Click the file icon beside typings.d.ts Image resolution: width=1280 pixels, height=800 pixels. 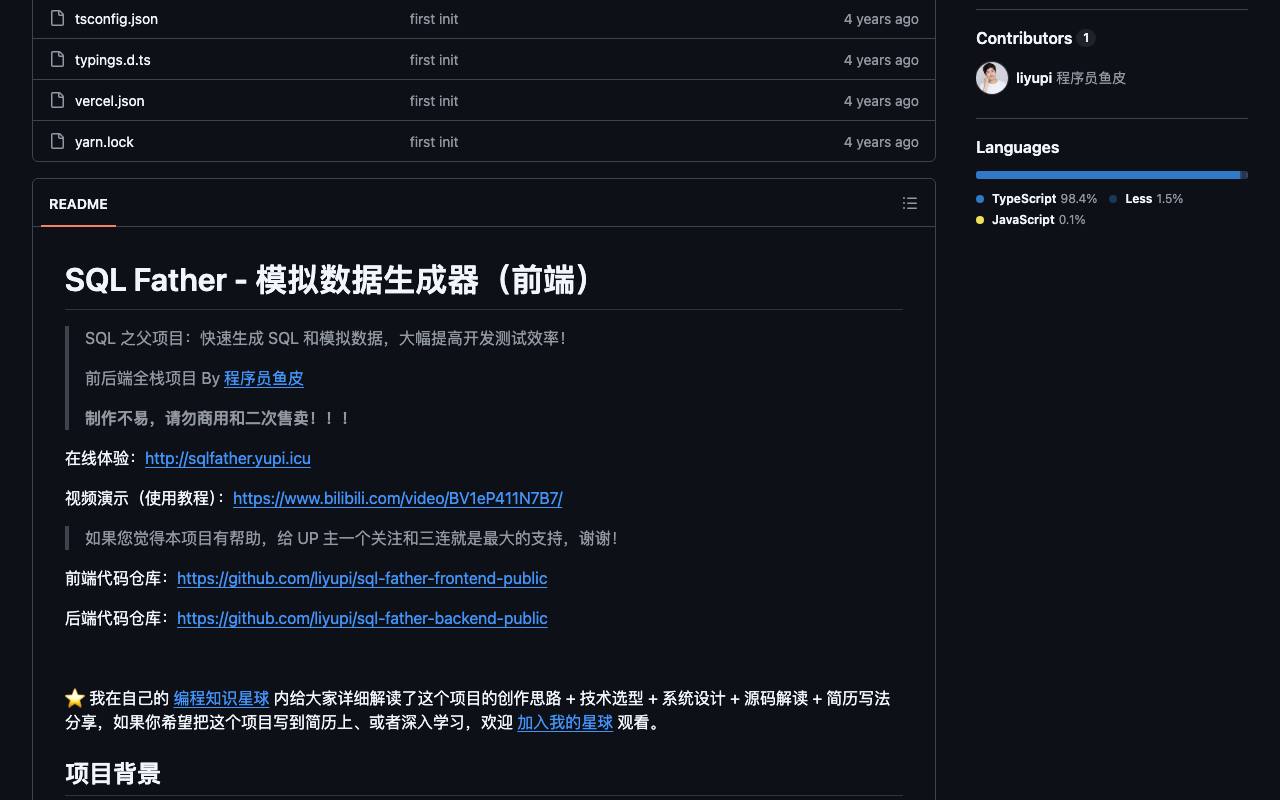(57, 59)
